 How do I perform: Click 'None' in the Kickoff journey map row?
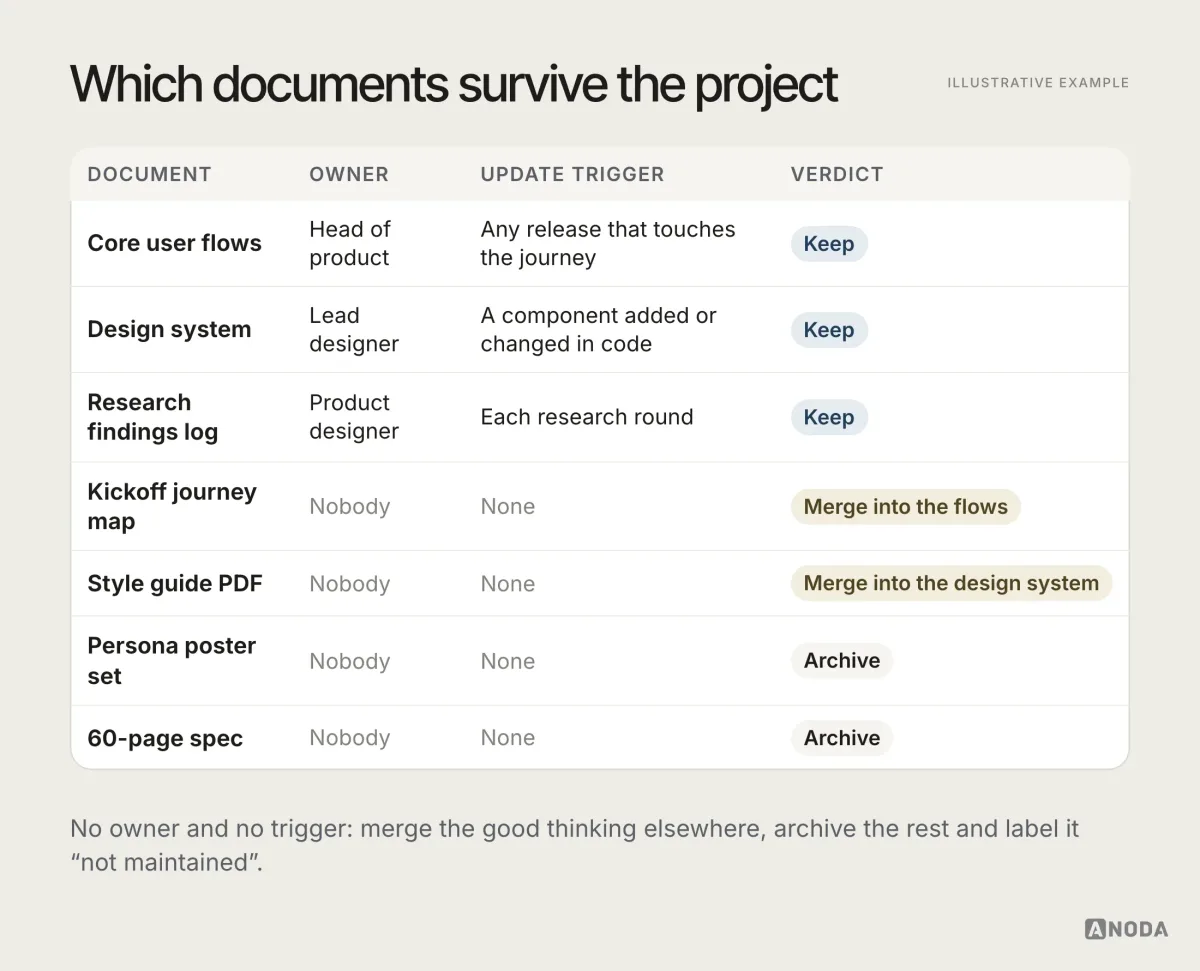[508, 506]
